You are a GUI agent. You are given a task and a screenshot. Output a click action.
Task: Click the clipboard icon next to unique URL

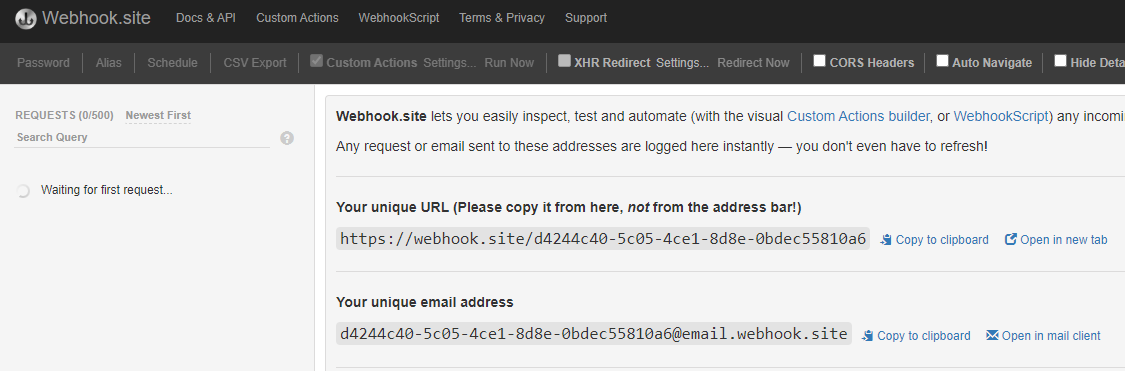pos(886,240)
